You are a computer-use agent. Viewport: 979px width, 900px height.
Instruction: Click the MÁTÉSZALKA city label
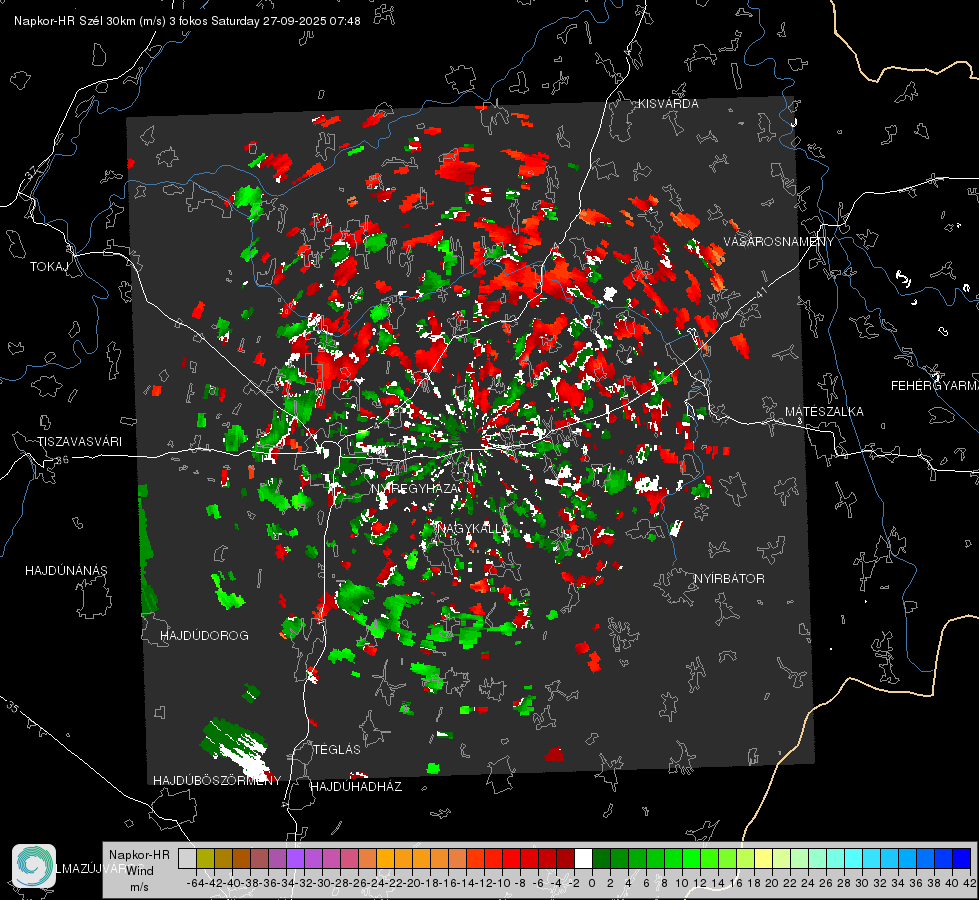[x=824, y=411]
